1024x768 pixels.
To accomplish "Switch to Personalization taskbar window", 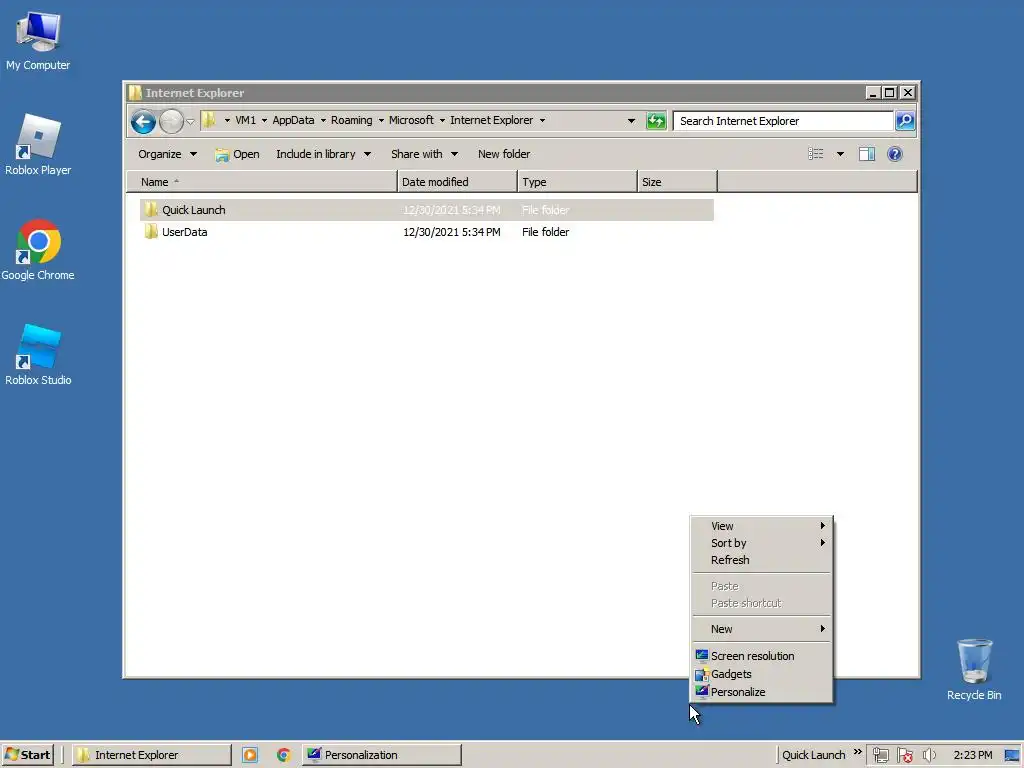I will pyautogui.click(x=381, y=755).
